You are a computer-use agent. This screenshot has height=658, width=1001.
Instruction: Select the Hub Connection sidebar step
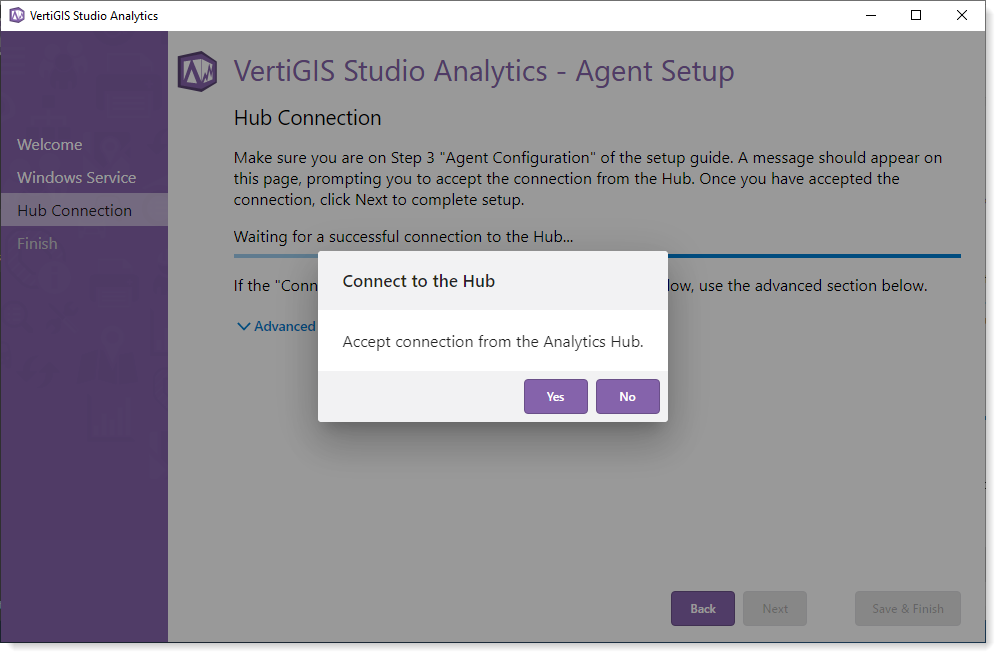[74, 211]
